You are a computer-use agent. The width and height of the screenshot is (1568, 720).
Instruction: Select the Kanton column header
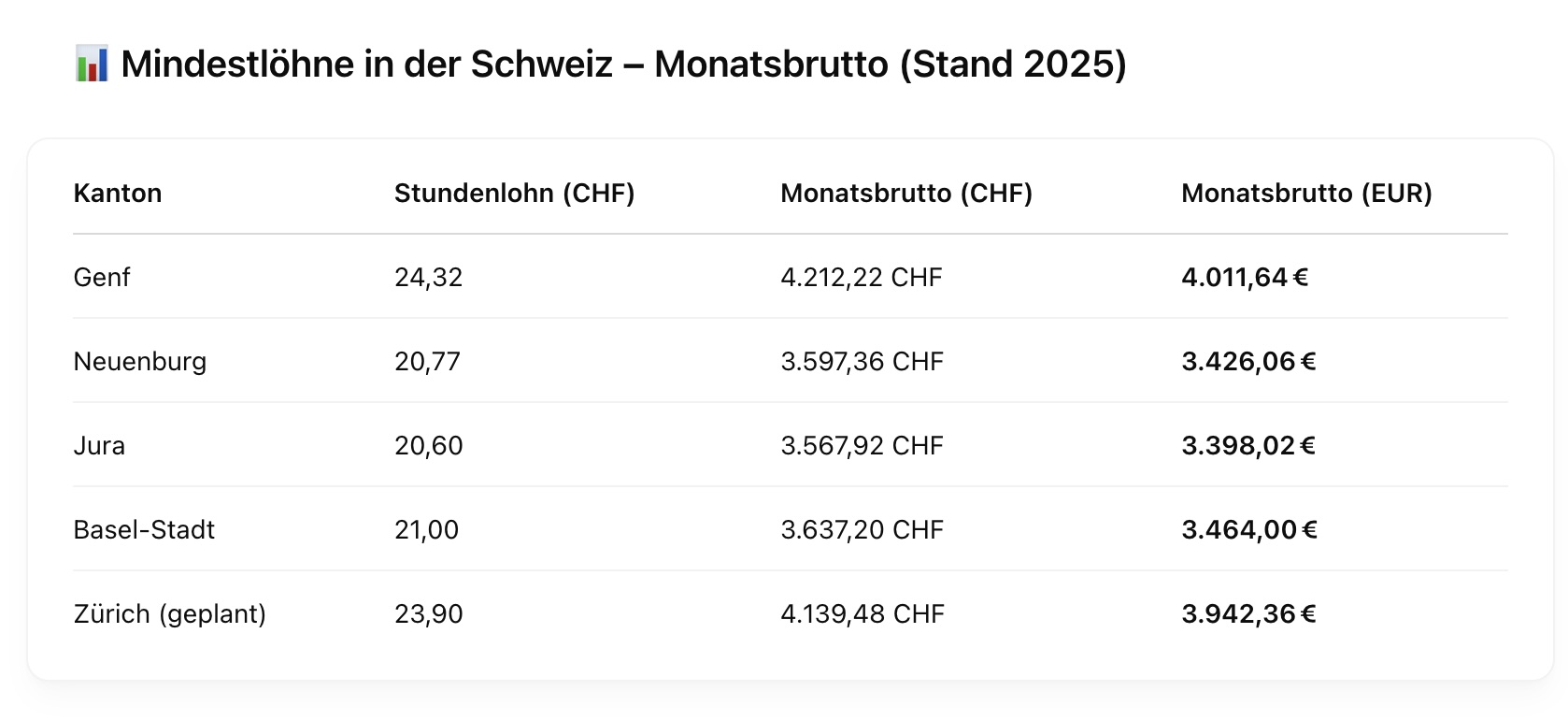pyautogui.click(x=118, y=194)
